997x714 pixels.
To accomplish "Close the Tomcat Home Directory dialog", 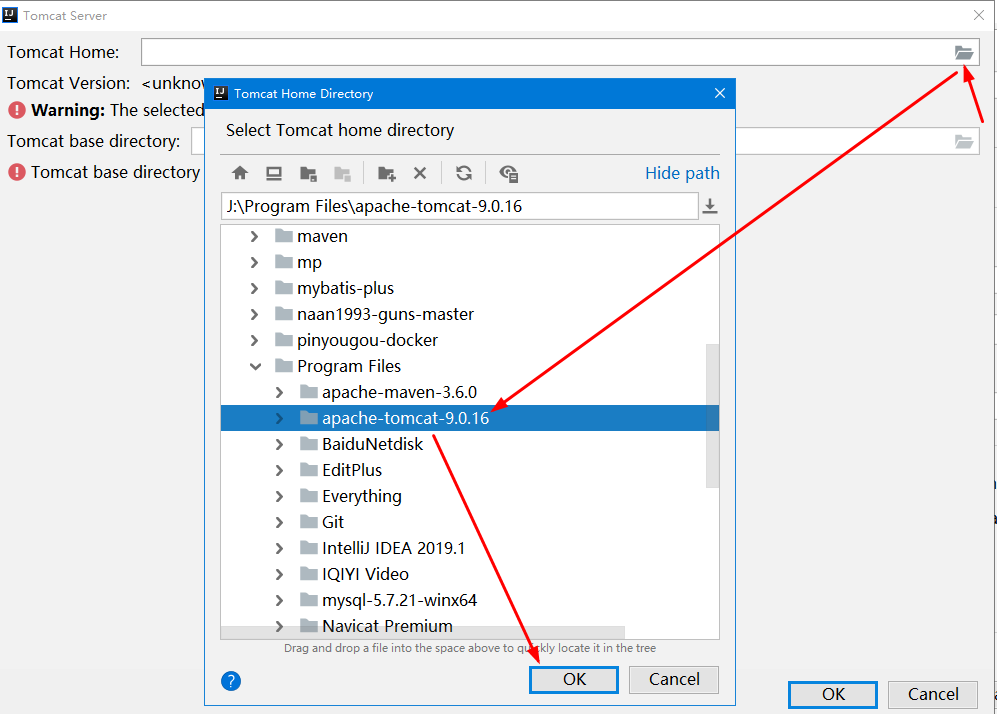I will click(720, 93).
